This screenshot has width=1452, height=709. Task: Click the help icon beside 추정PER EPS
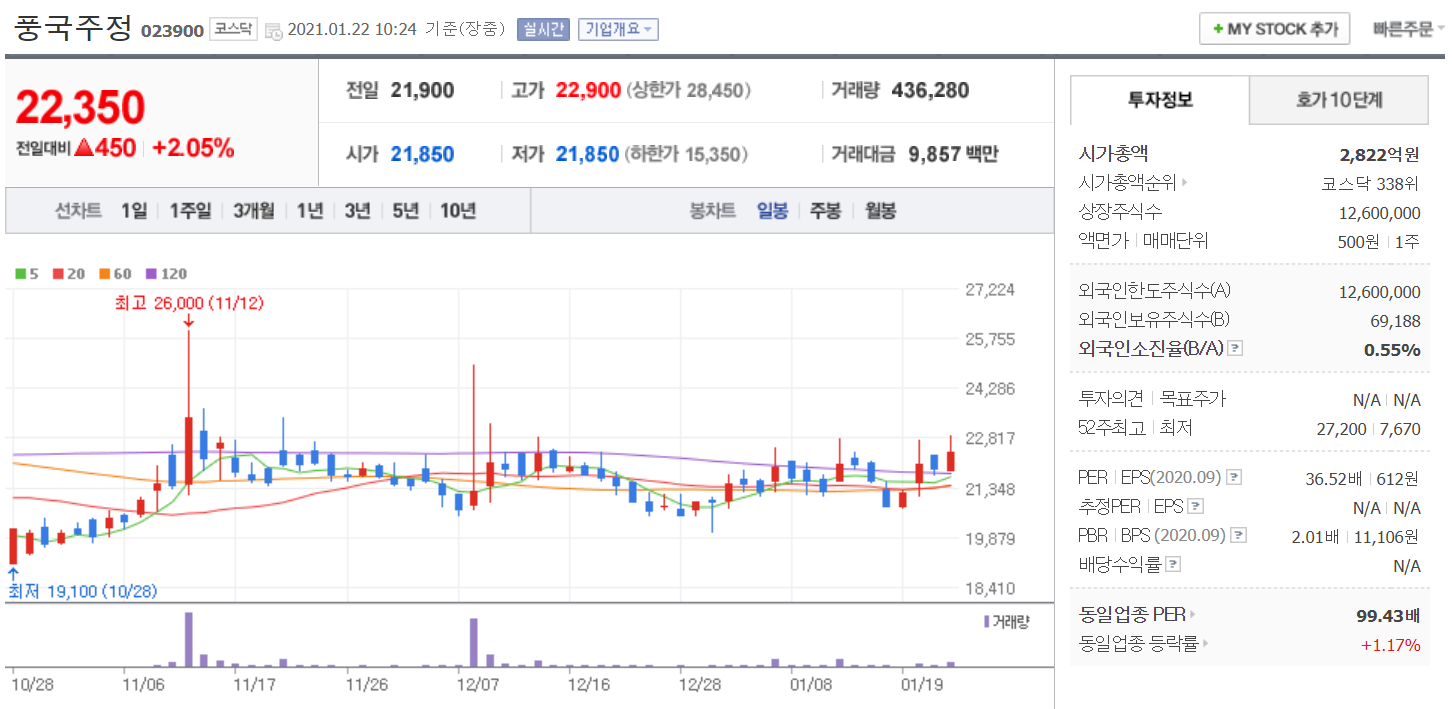(x=1195, y=507)
